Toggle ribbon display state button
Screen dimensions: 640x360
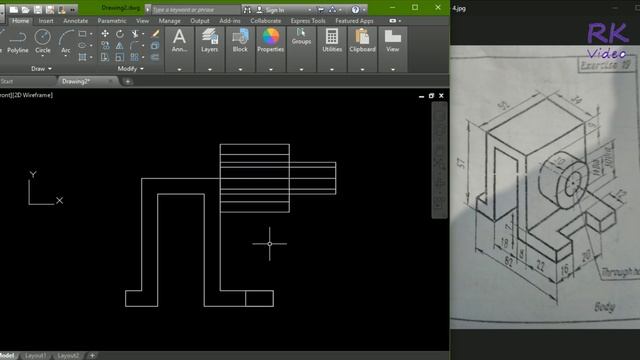point(393,20)
